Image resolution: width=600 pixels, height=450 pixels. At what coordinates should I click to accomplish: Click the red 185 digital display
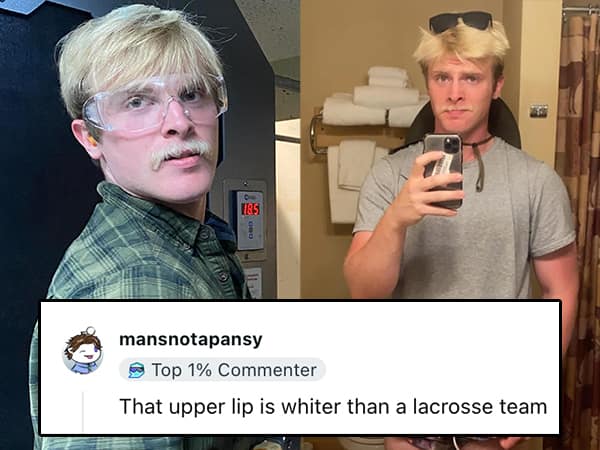point(250,209)
